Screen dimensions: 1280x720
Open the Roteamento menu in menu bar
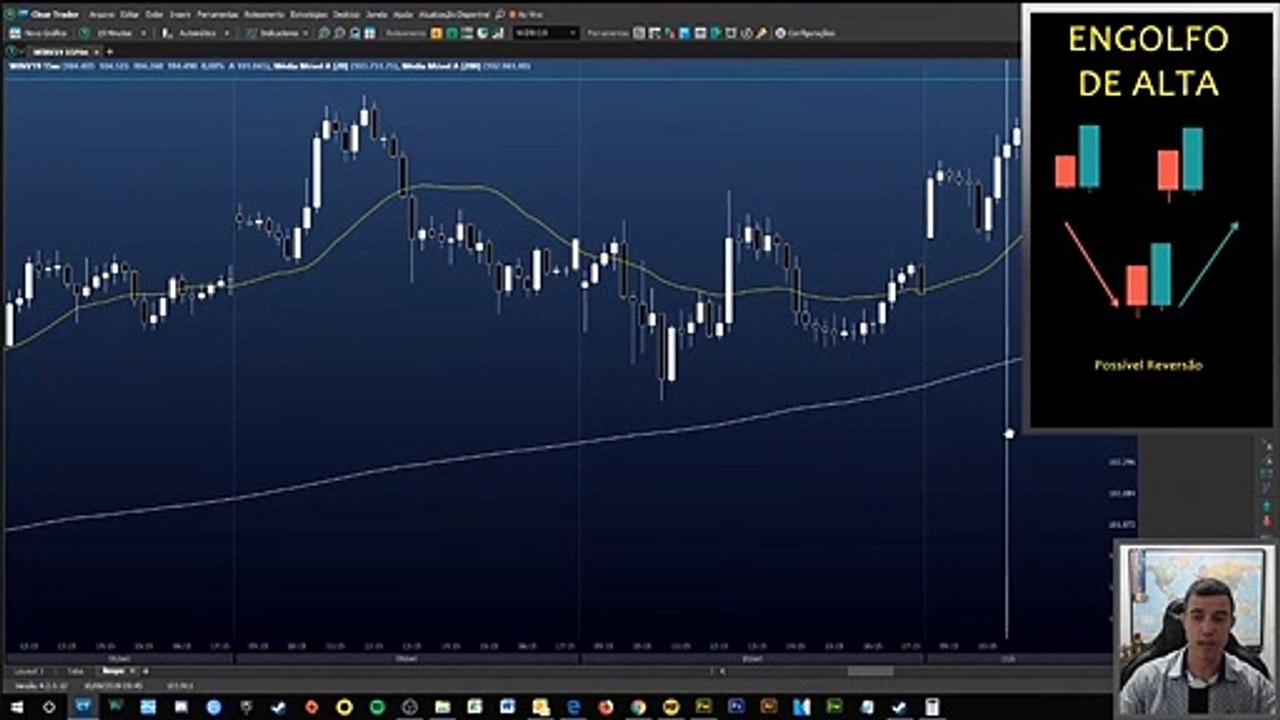tap(264, 15)
